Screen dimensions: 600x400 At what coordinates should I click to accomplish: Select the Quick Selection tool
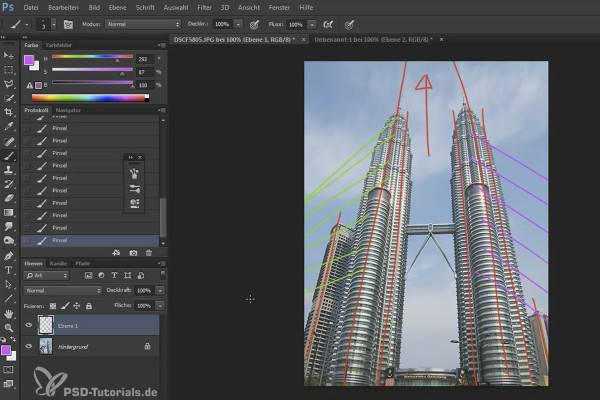pyautogui.click(x=8, y=98)
